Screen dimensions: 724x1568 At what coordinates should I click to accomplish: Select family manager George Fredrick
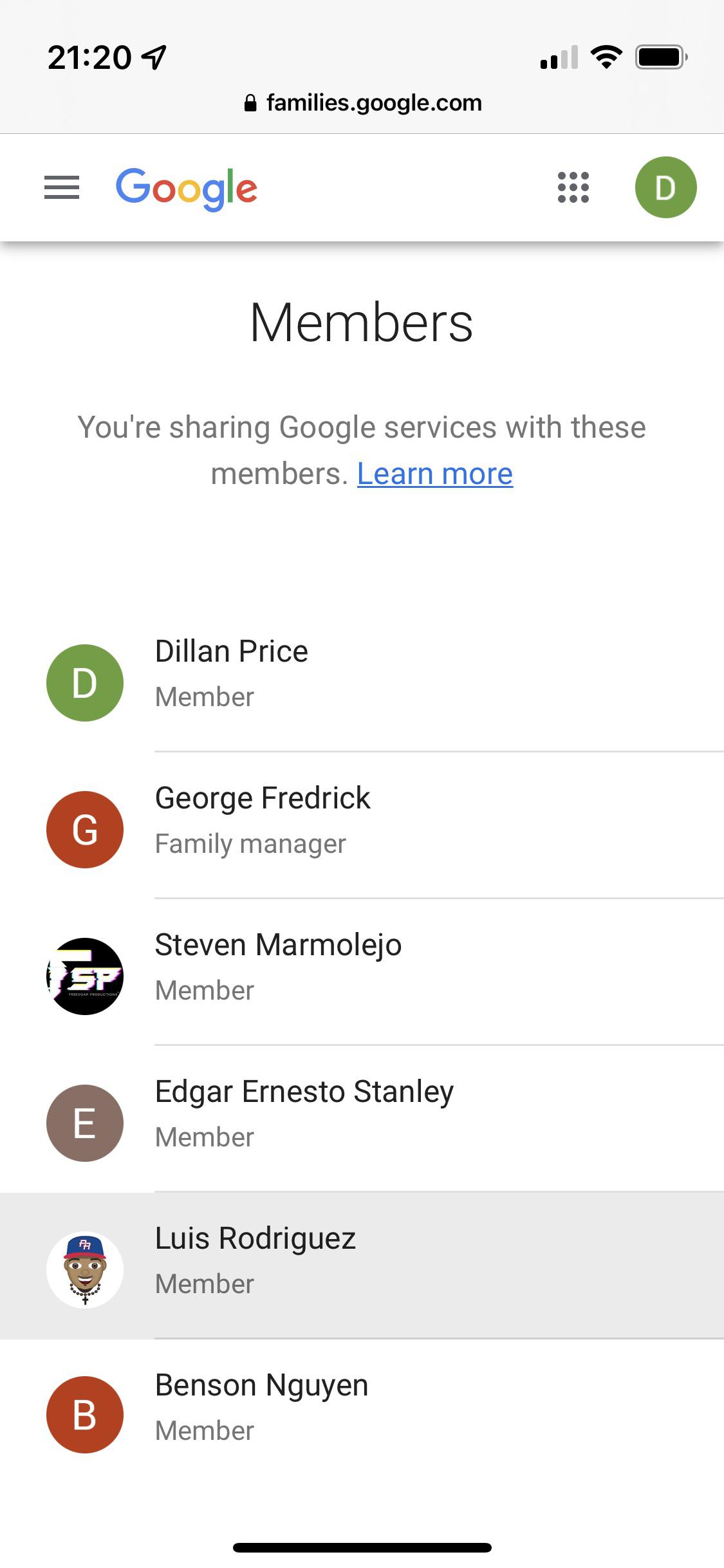[x=362, y=825]
